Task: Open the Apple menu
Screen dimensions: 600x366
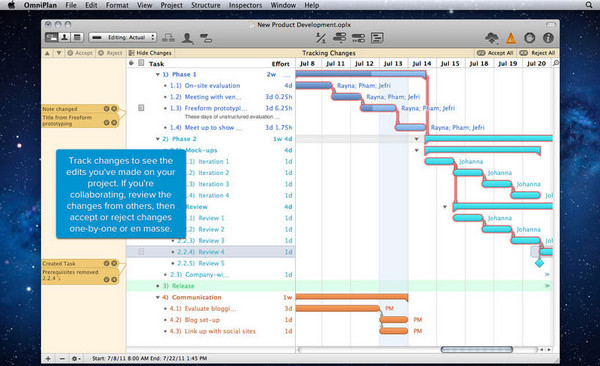Action: point(11,5)
